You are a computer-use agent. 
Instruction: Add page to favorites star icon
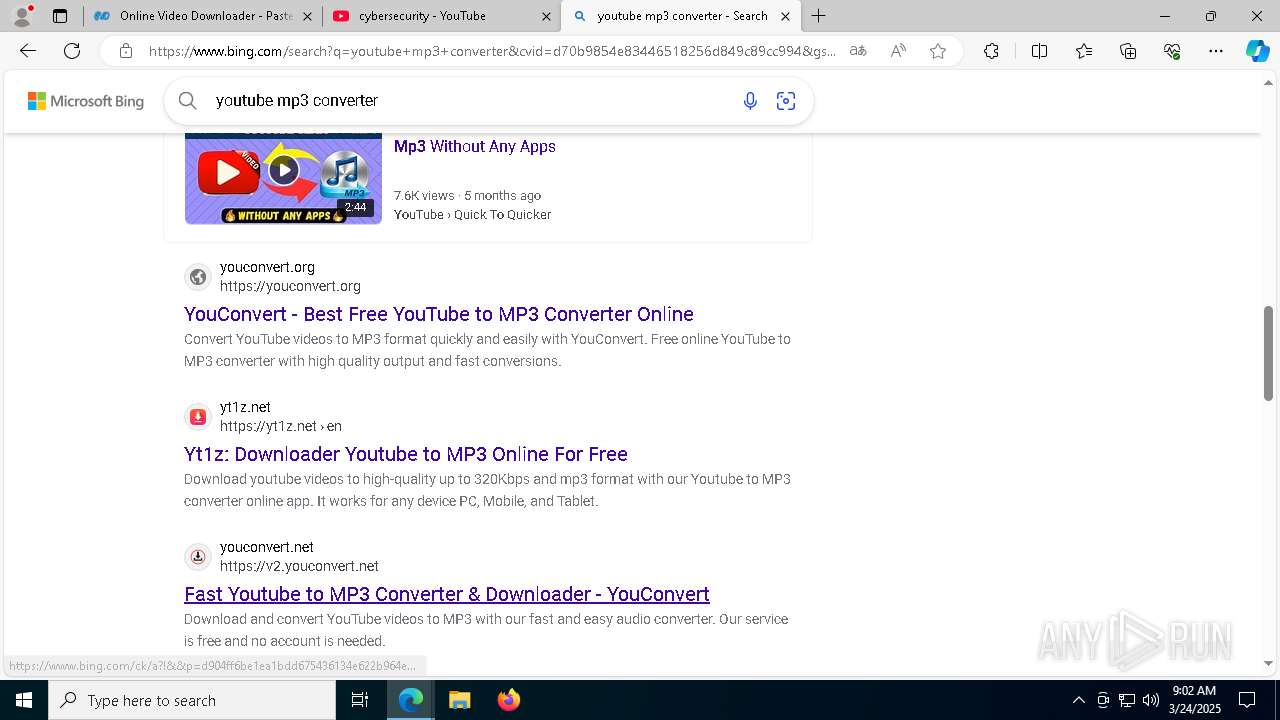click(938, 51)
